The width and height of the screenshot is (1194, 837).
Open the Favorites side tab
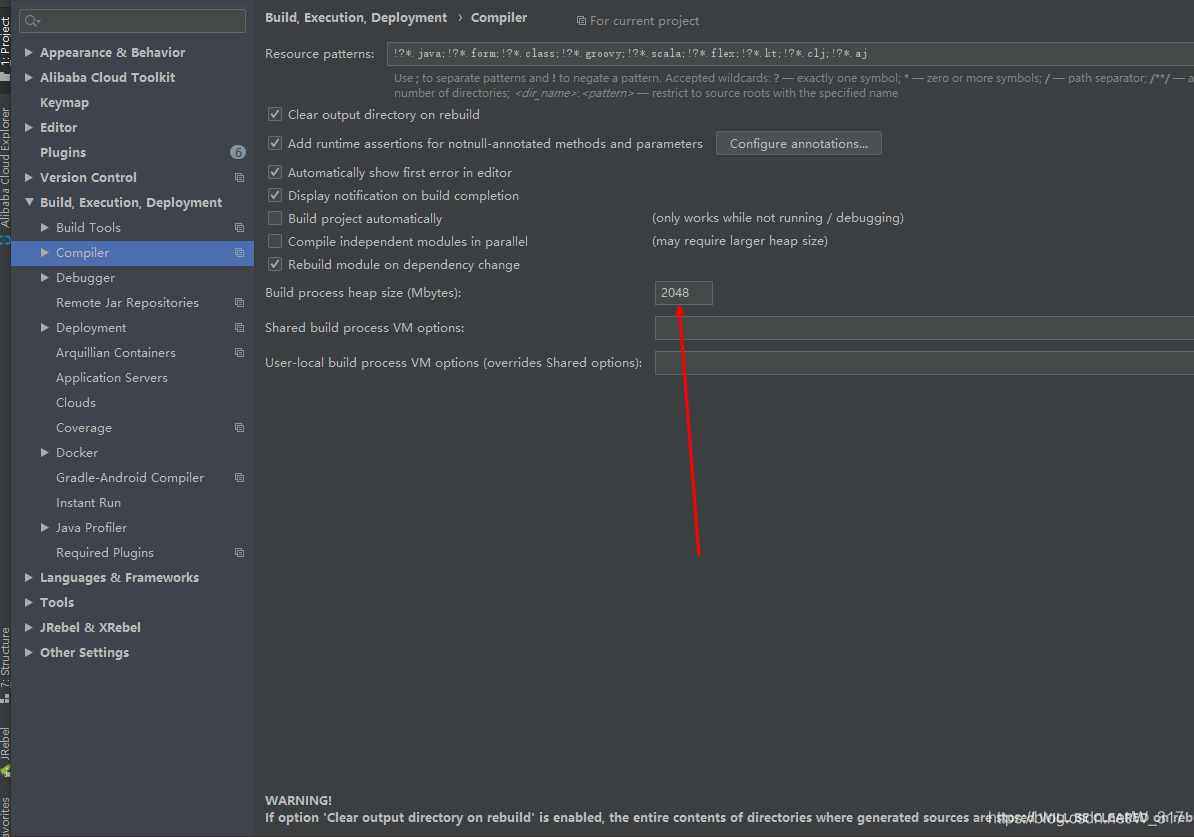5,817
